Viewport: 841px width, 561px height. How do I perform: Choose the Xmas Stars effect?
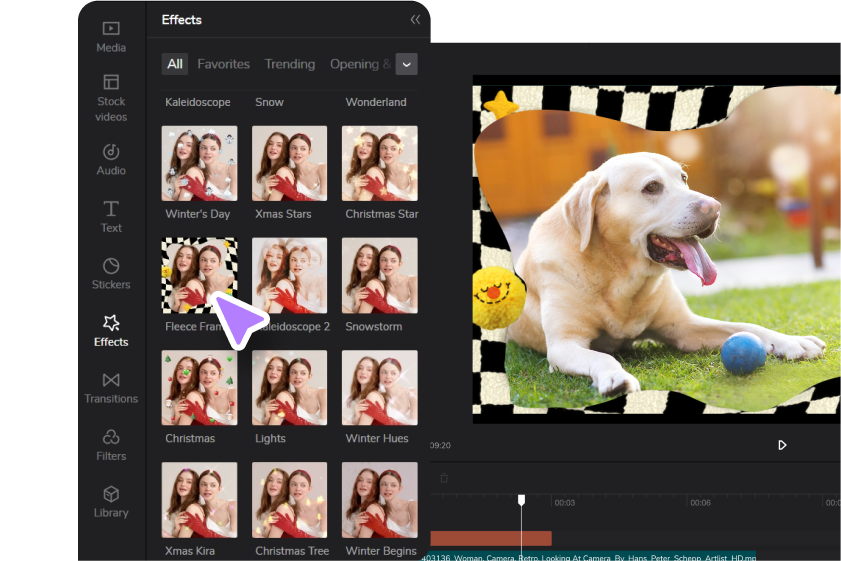pyautogui.click(x=289, y=163)
